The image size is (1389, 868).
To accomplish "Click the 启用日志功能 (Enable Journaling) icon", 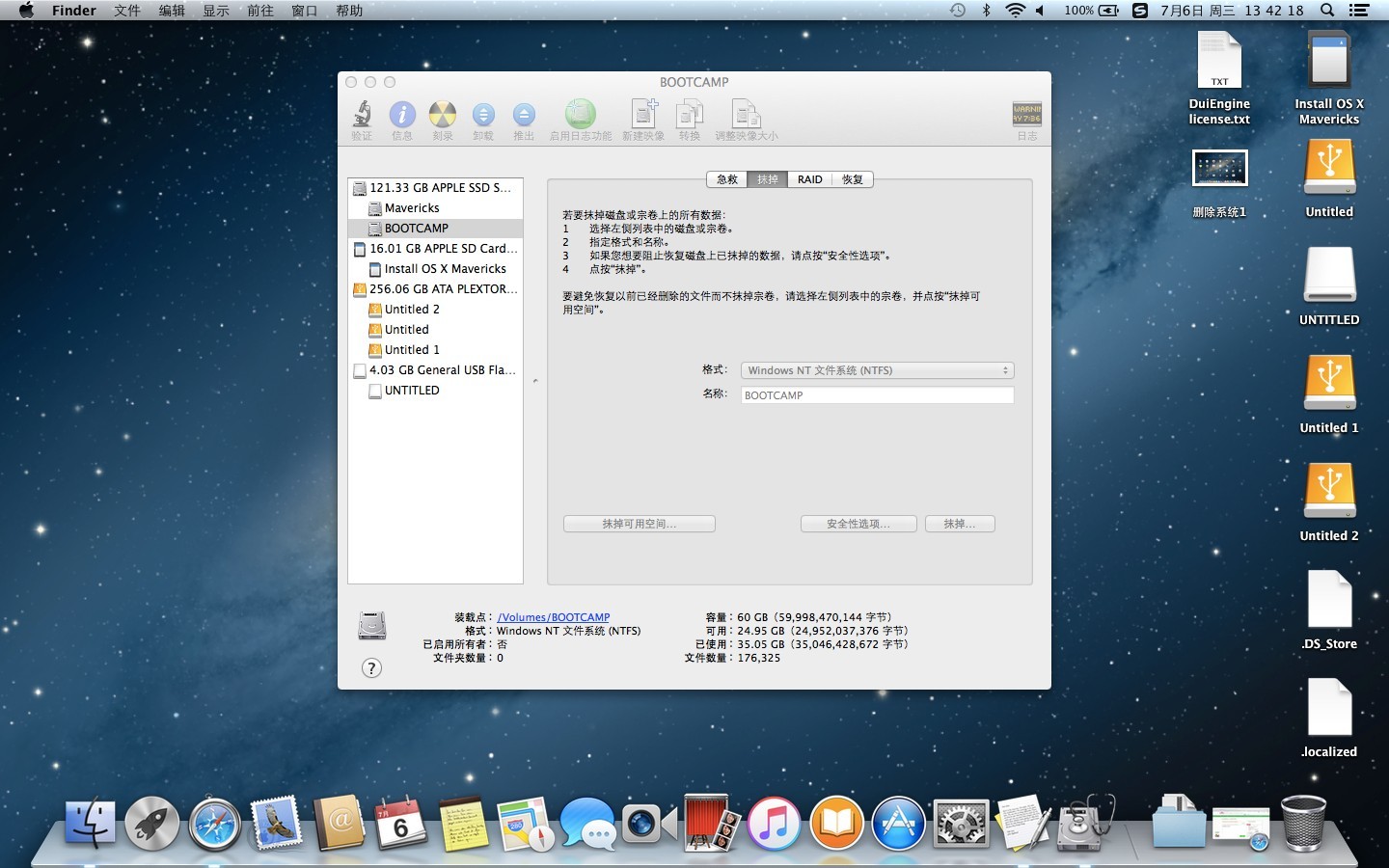I will pyautogui.click(x=581, y=115).
